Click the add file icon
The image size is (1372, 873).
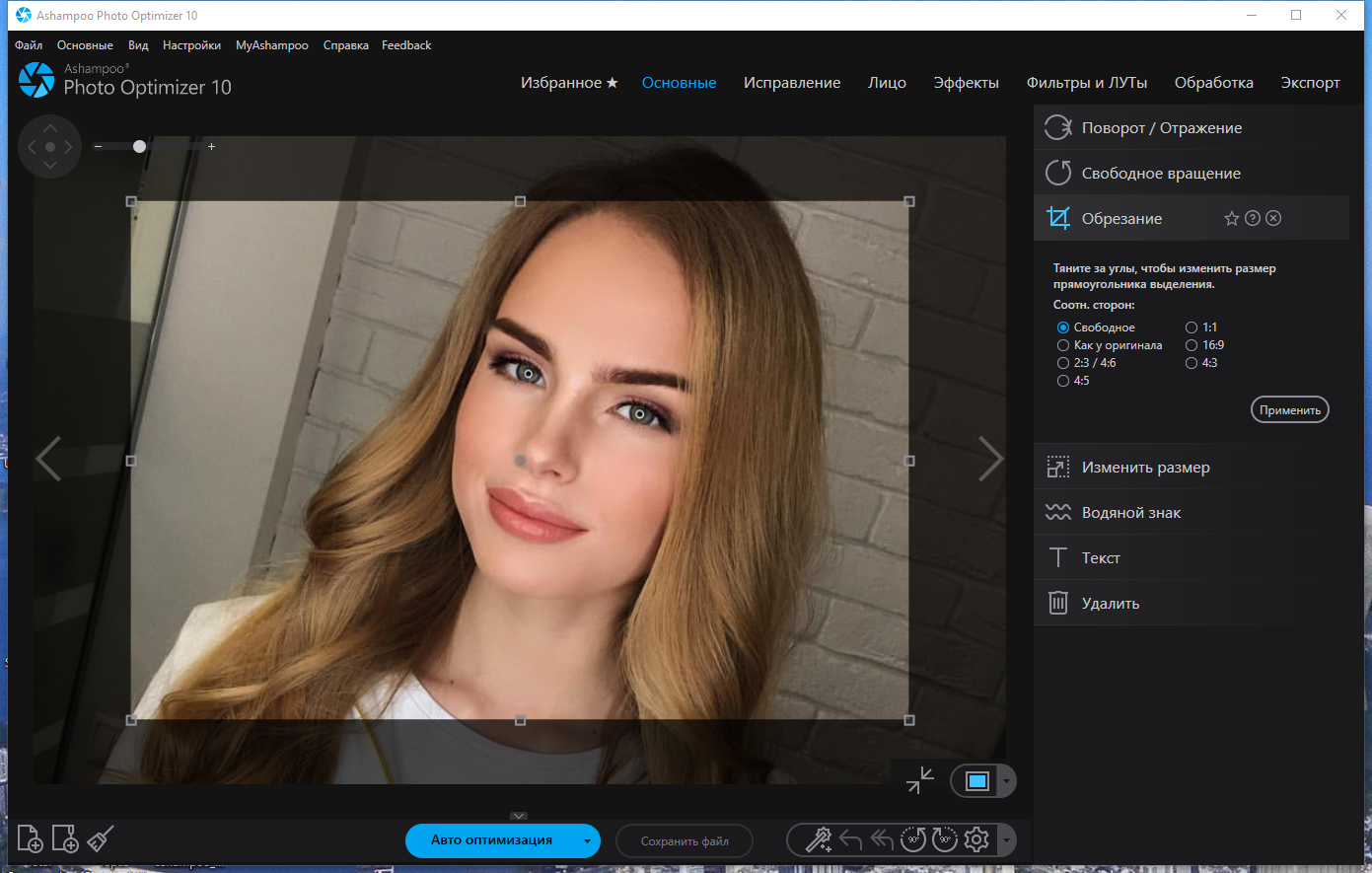[x=30, y=838]
